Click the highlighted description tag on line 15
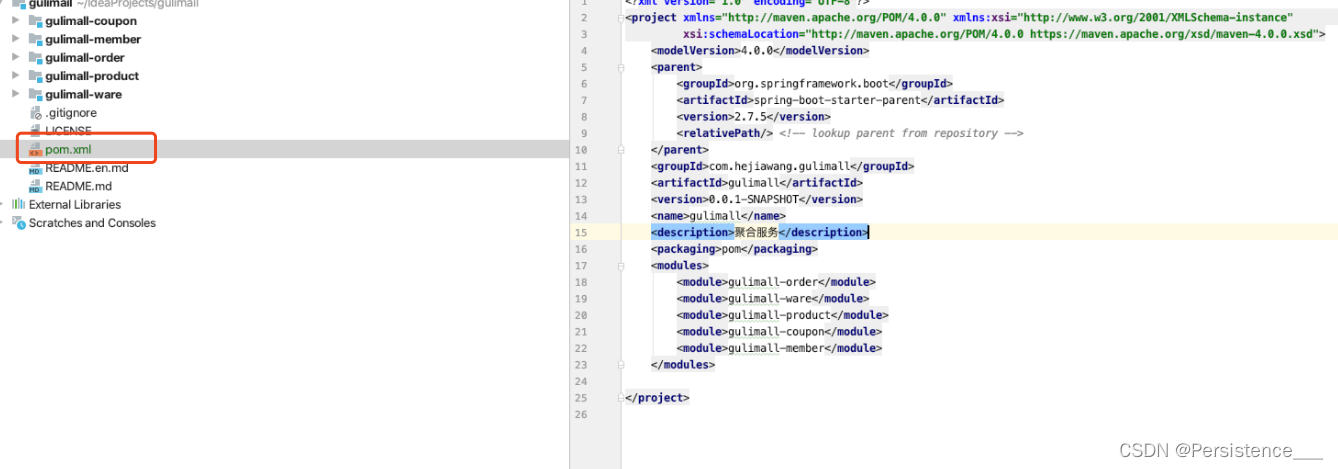This screenshot has width=1338, height=469. click(x=759, y=232)
